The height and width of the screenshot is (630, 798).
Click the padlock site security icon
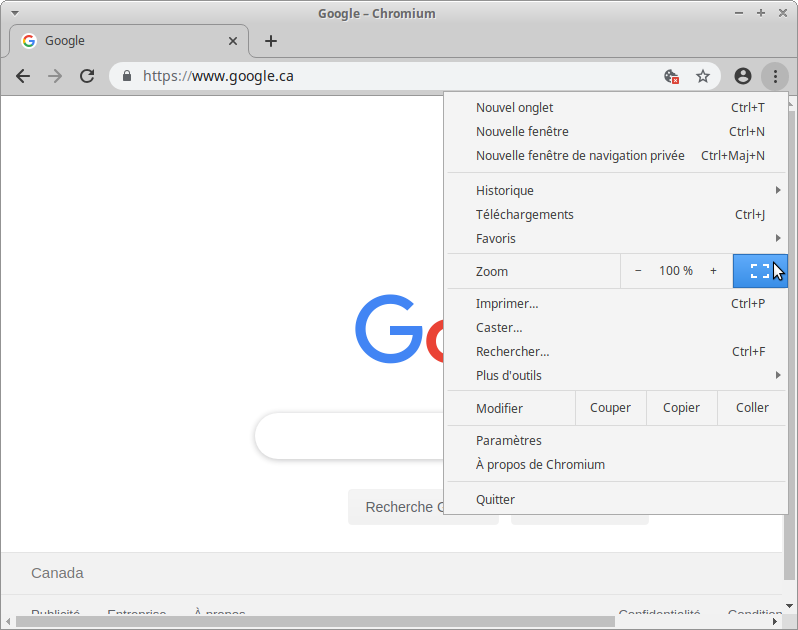coord(126,76)
